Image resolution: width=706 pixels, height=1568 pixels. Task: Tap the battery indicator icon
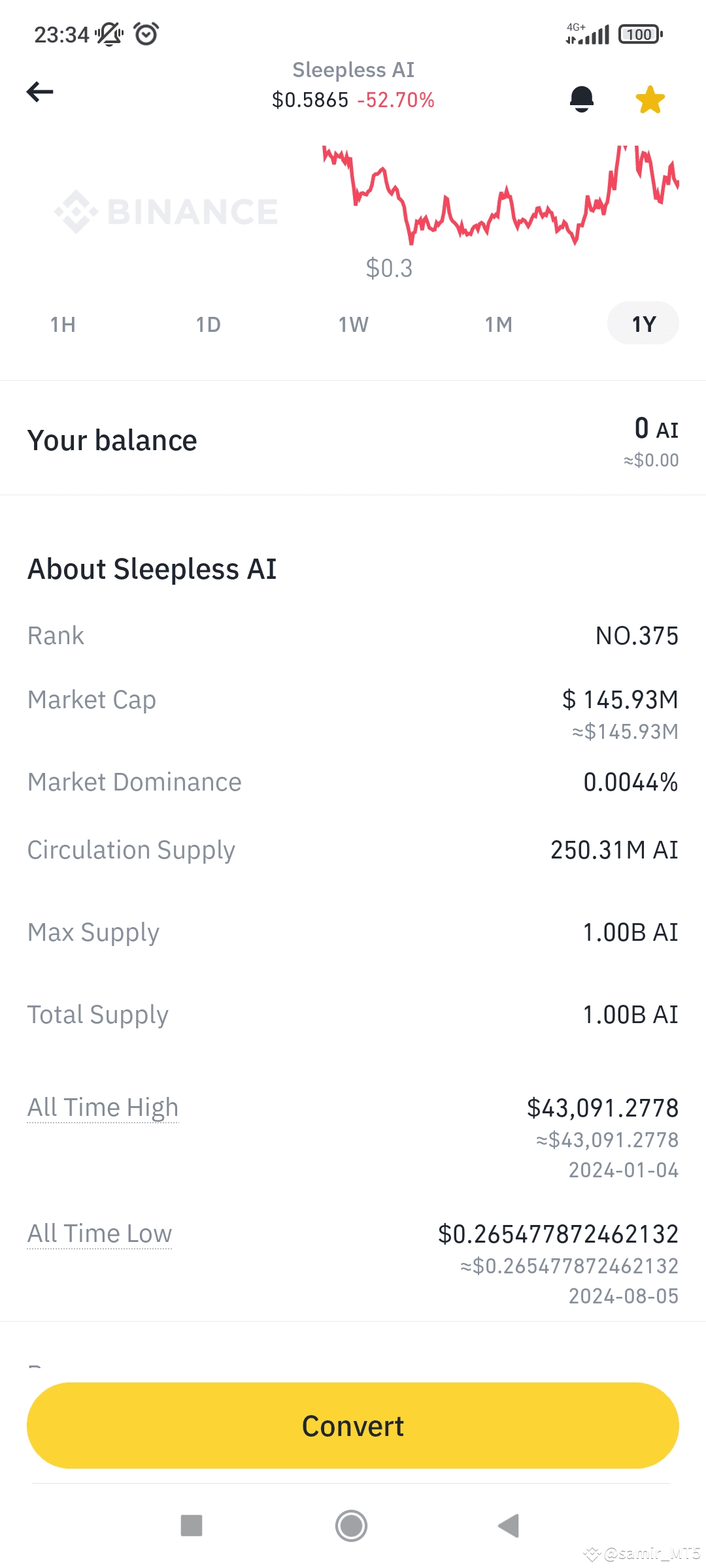point(641,34)
